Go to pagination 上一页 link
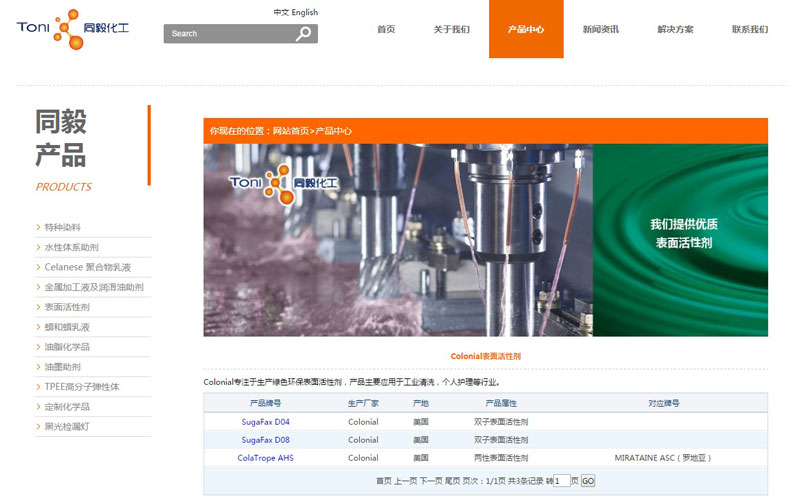Viewport: 800px width, 497px height. 405,481
